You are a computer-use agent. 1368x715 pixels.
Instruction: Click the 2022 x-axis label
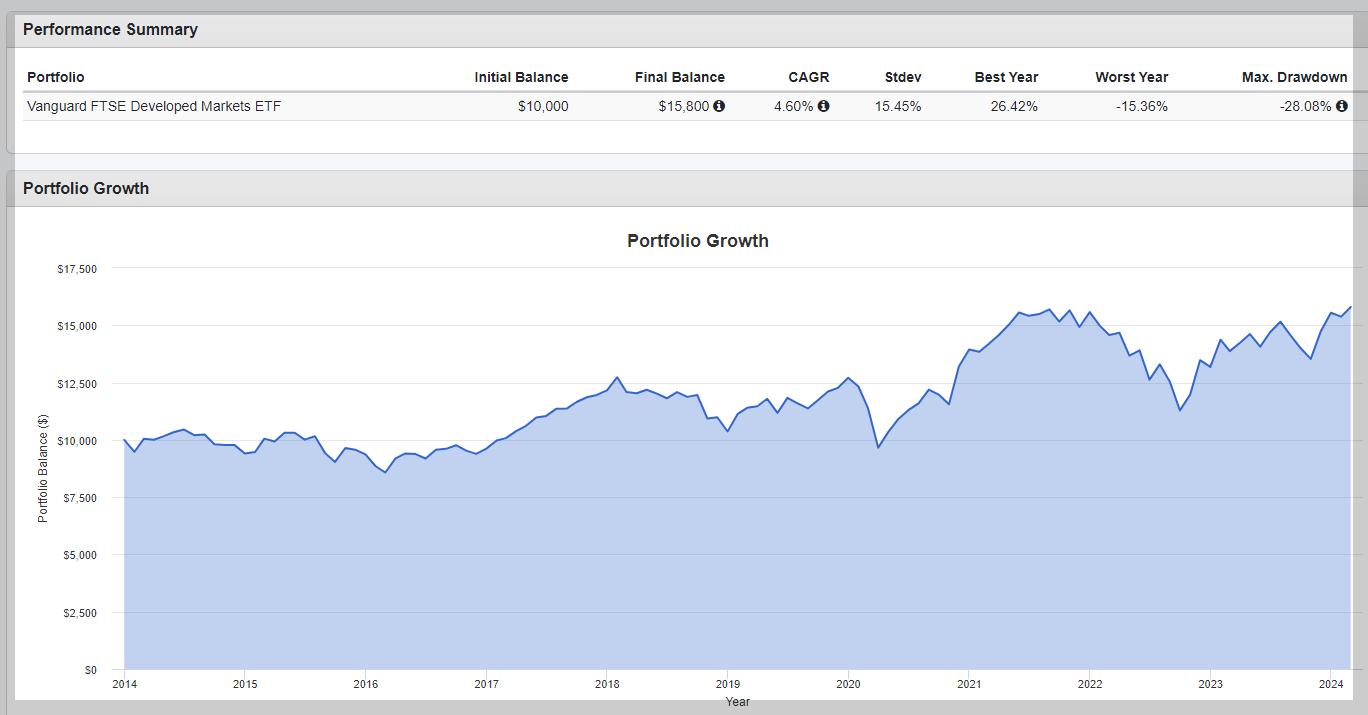(x=1089, y=685)
